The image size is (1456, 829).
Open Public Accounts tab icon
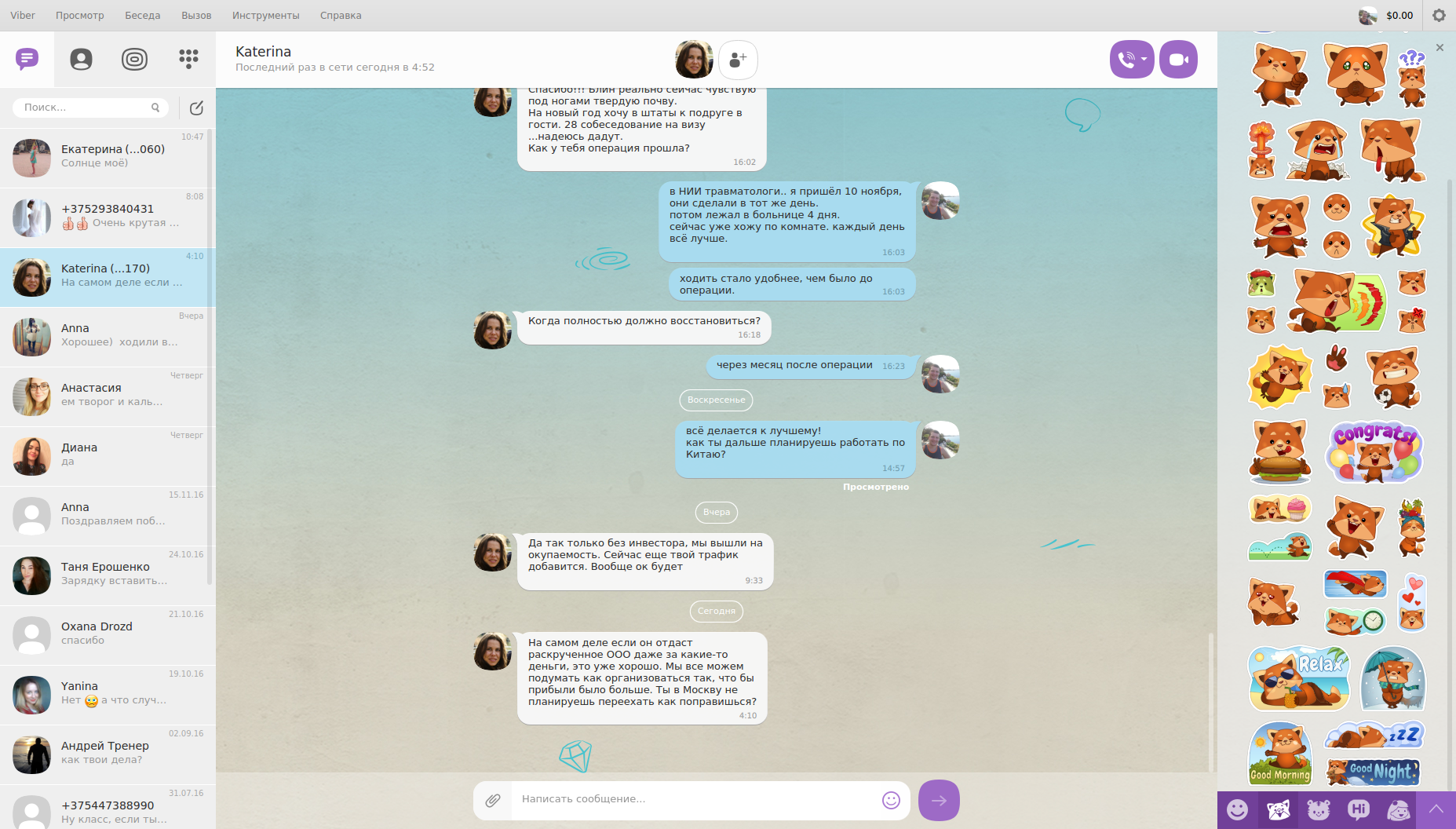tap(134, 59)
